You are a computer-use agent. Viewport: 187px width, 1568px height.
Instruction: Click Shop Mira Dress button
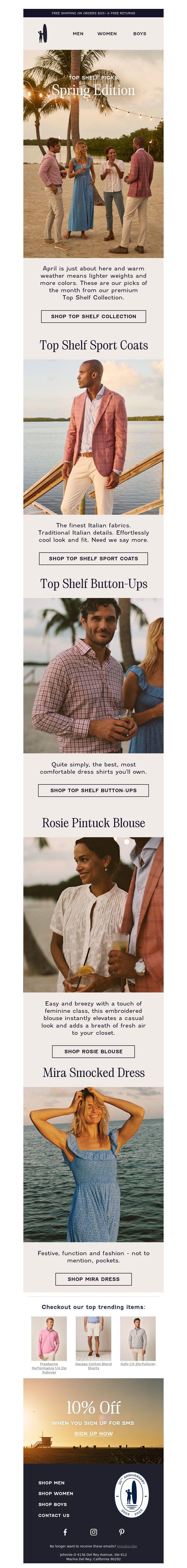point(93,1279)
